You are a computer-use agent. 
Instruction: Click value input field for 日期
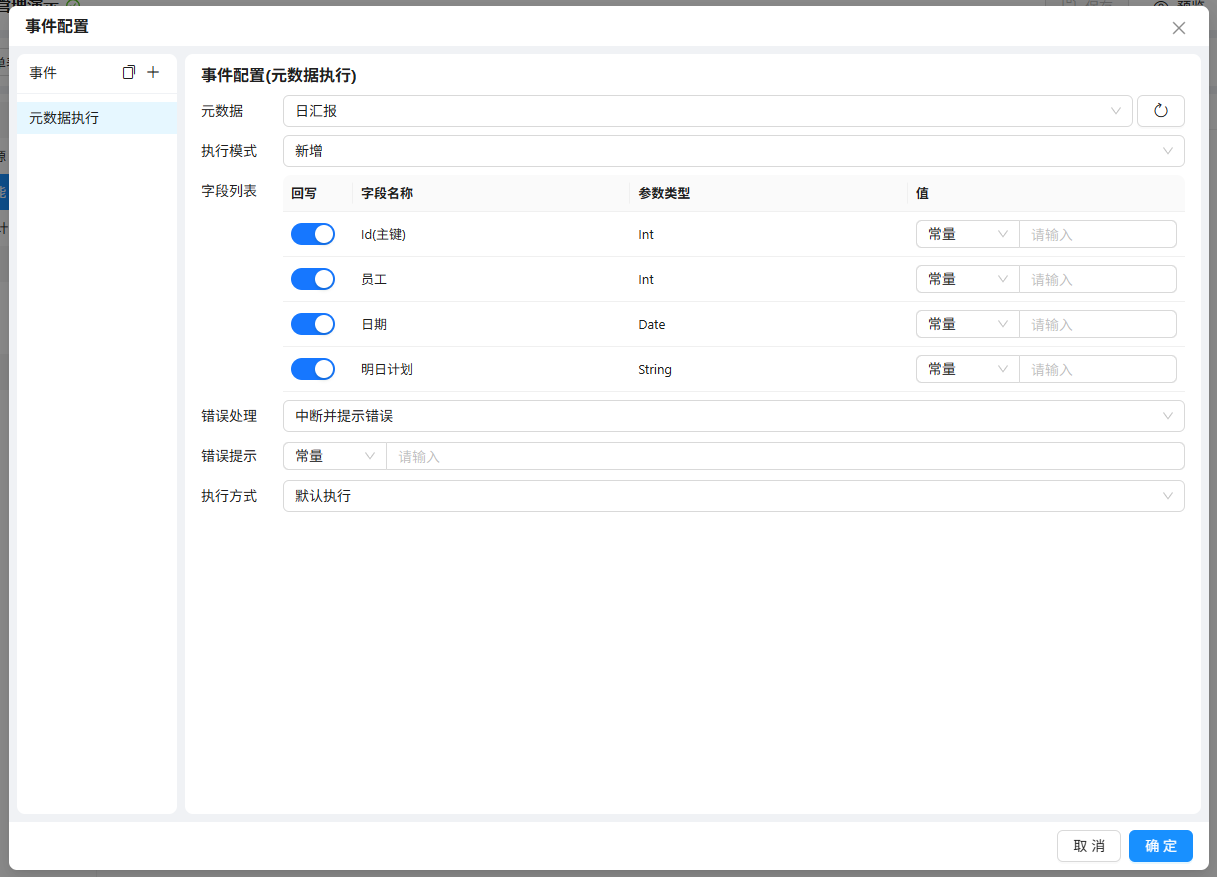[1098, 324]
